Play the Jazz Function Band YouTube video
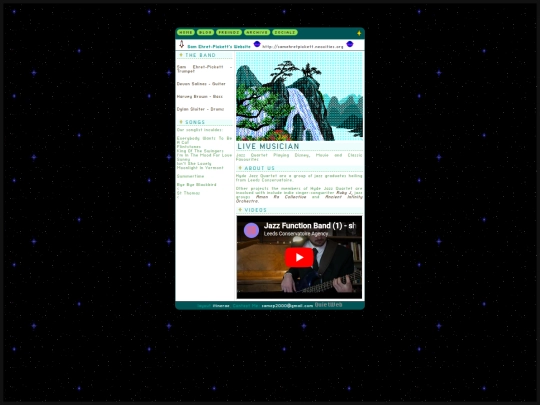The height and width of the screenshot is (405, 540). pyautogui.click(x=299, y=257)
